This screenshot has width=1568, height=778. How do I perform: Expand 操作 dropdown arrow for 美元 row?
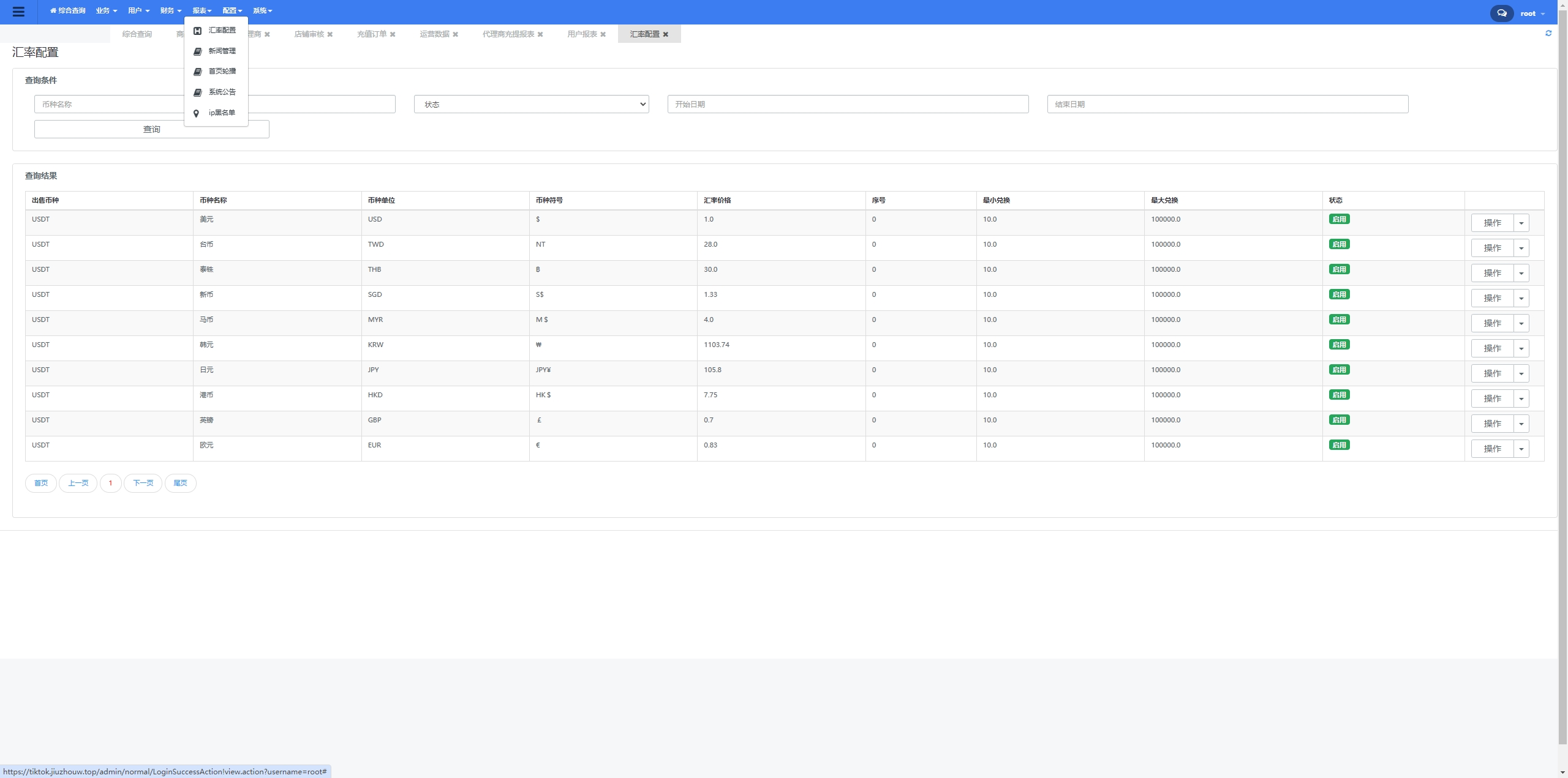click(x=1521, y=223)
